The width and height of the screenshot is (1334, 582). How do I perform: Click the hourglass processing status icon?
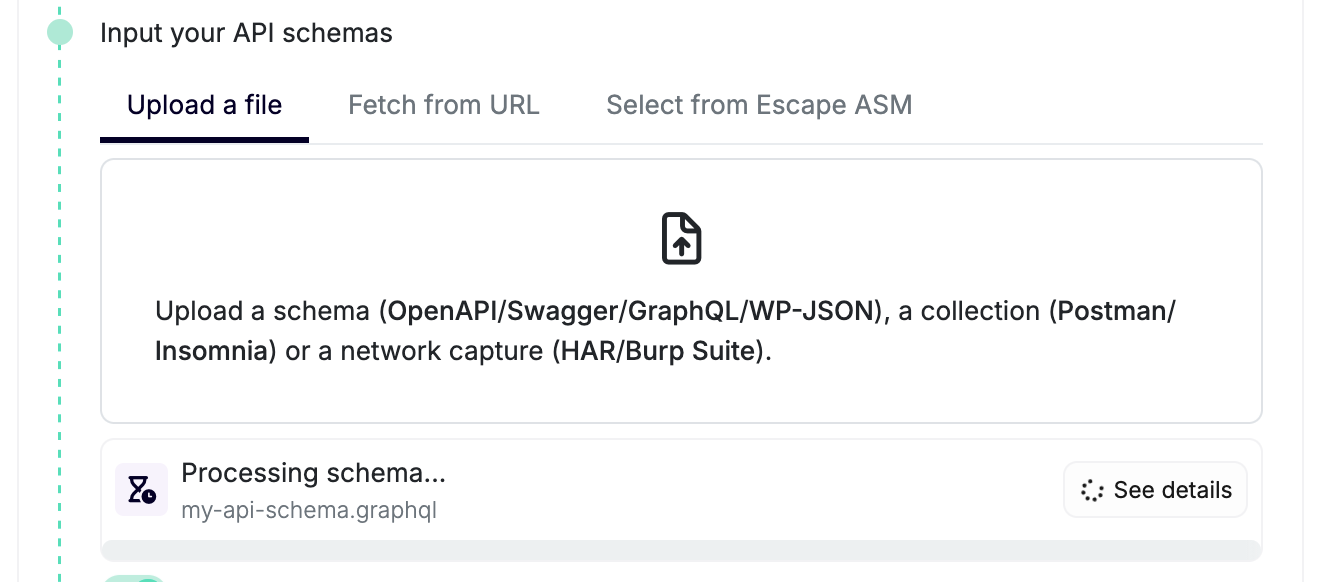point(141,490)
